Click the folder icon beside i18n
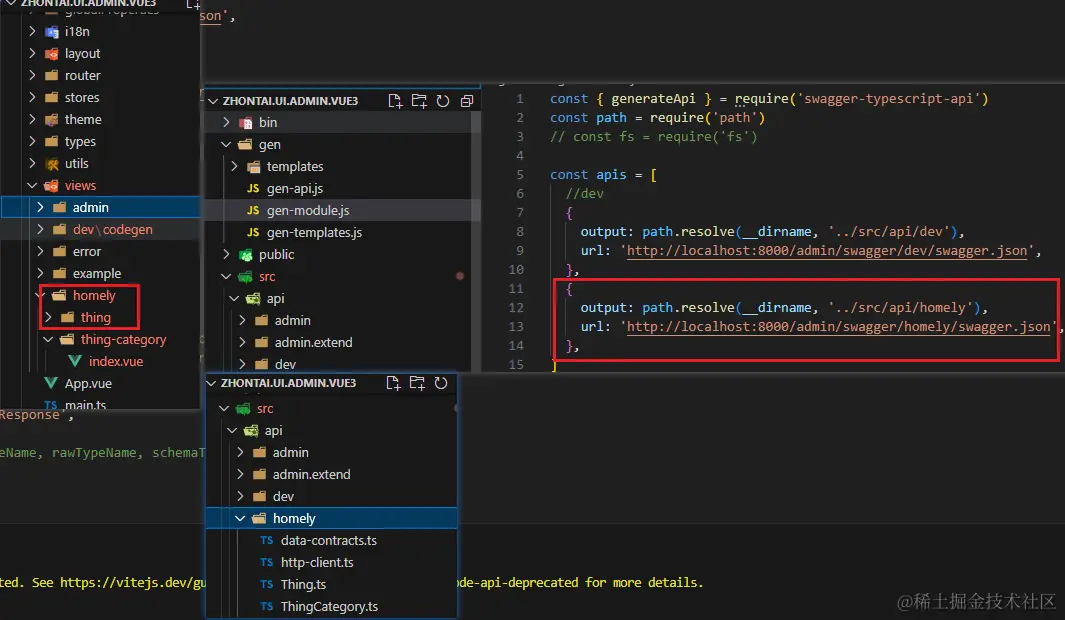Screen dimensions: 1065x620 (x=52, y=31)
